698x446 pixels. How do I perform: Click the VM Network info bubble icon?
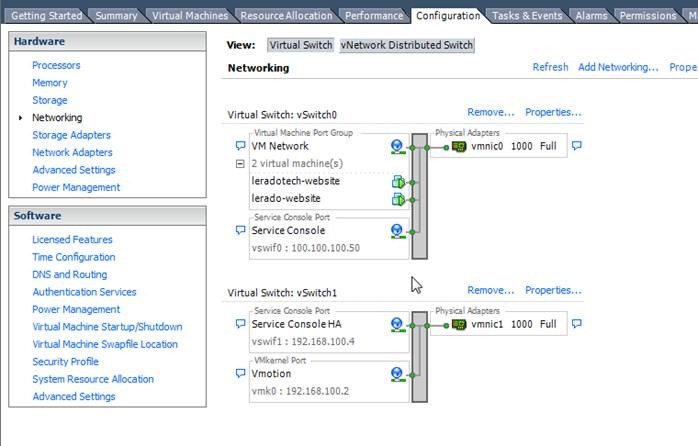click(240, 146)
